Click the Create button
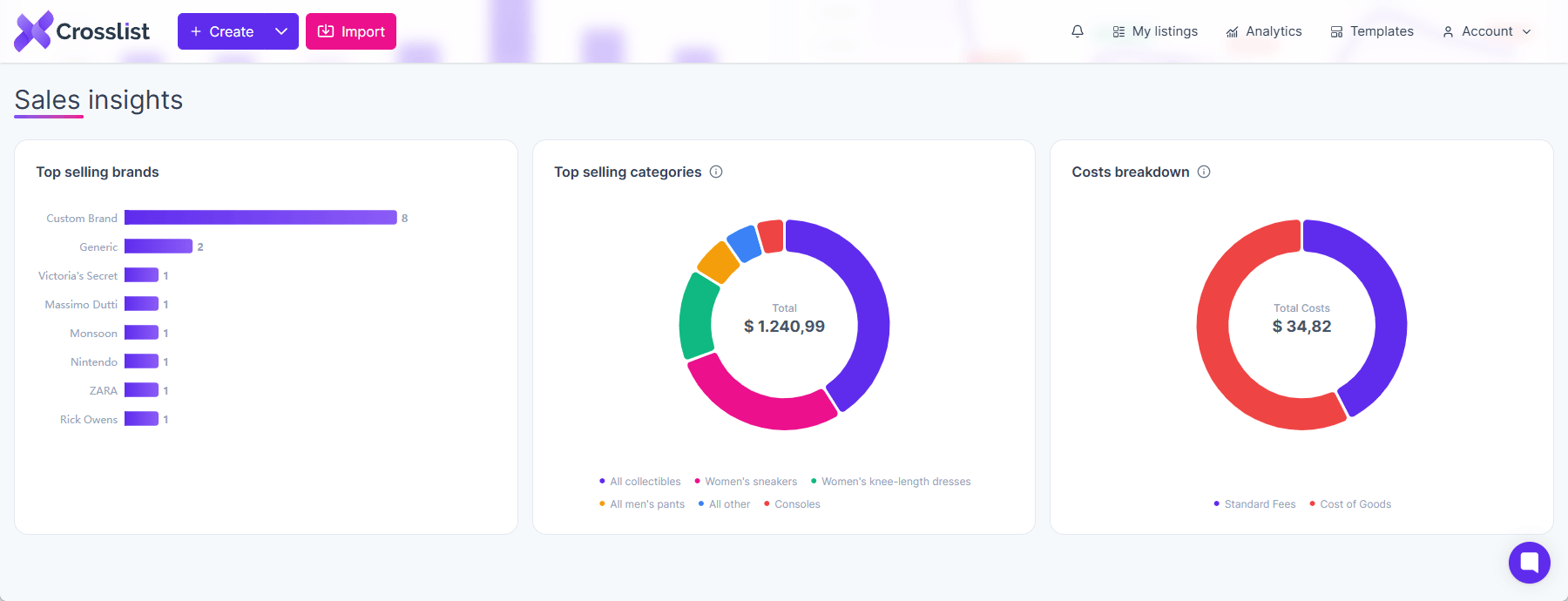The width and height of the screenshot is (1568, 601). 221,31
